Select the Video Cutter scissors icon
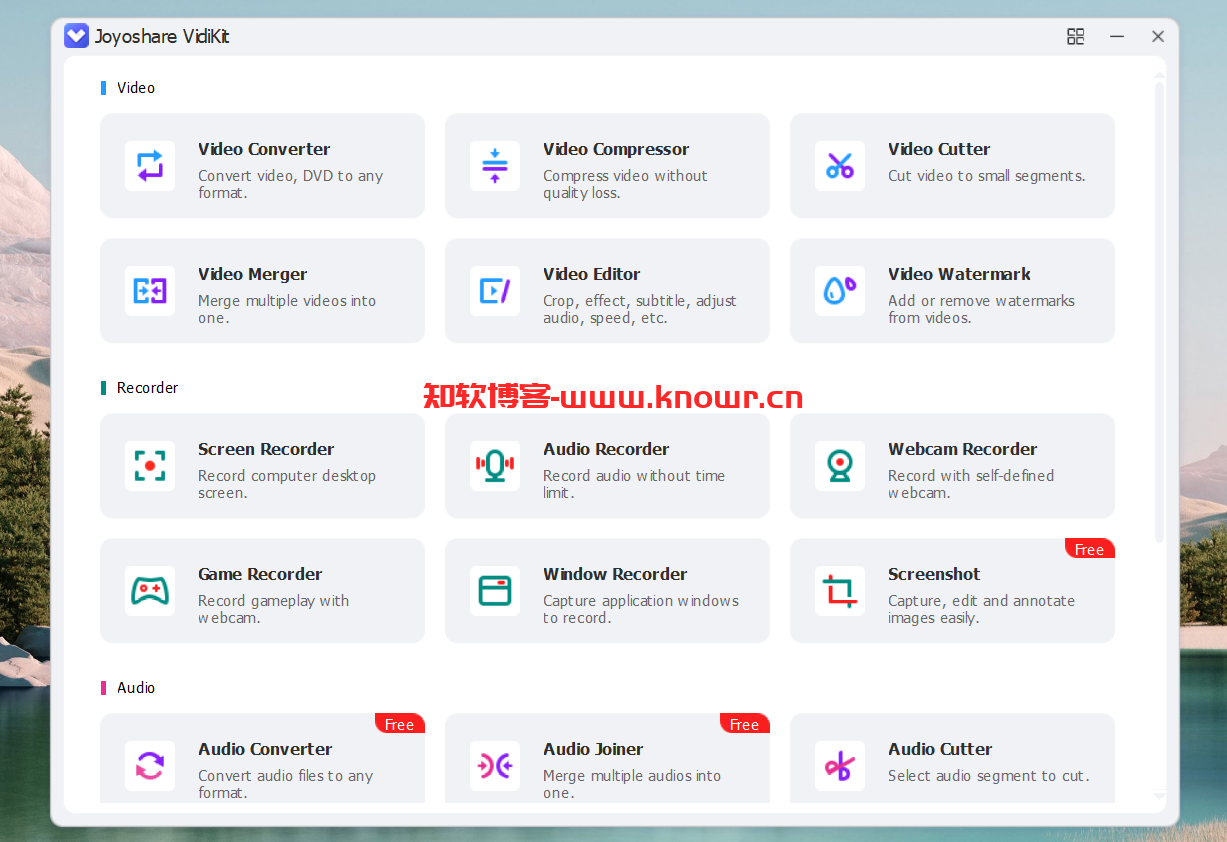 point(840,166)
